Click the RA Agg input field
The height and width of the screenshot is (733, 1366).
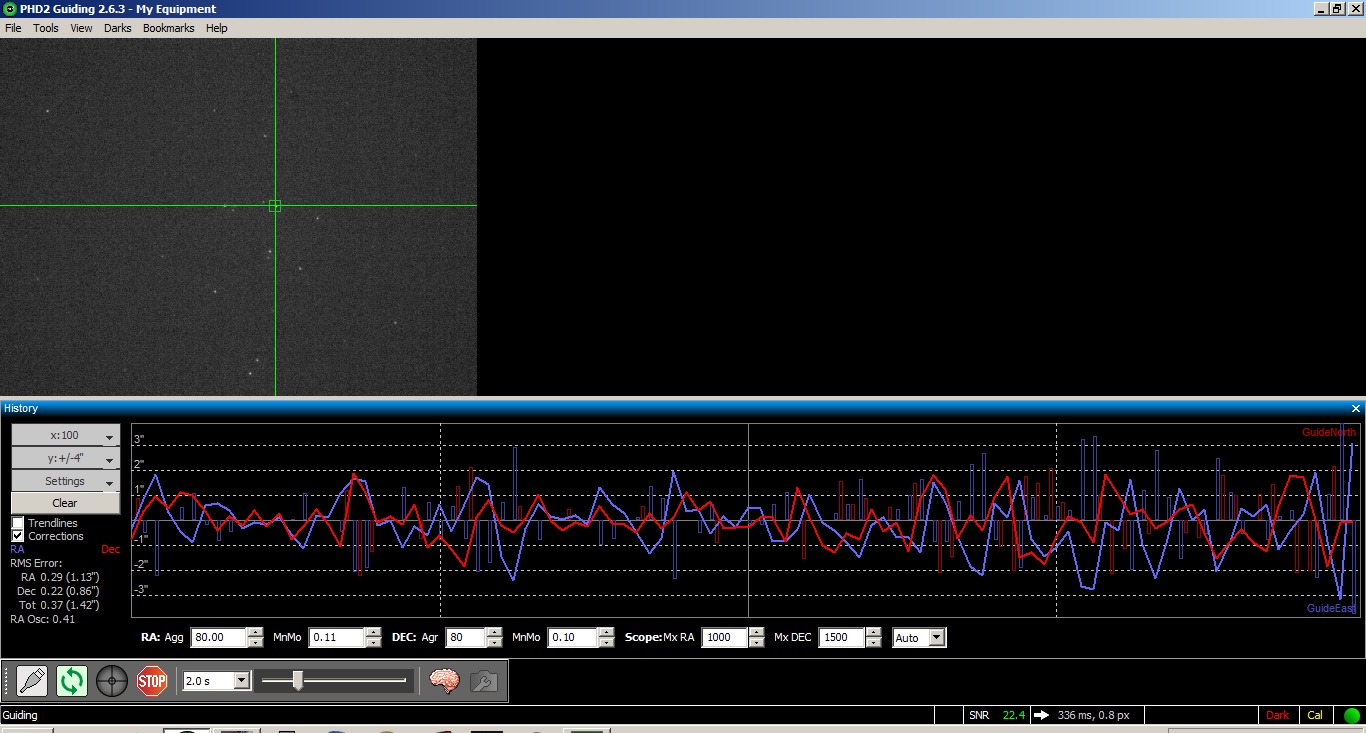pyautogui.click(x=218, y=638)
